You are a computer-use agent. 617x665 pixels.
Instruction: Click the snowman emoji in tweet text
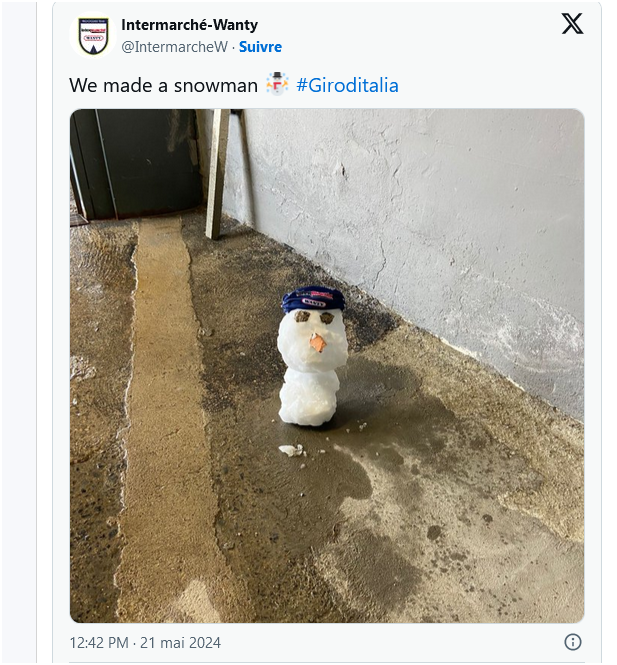pyautogui.click(x=278, y=85)
